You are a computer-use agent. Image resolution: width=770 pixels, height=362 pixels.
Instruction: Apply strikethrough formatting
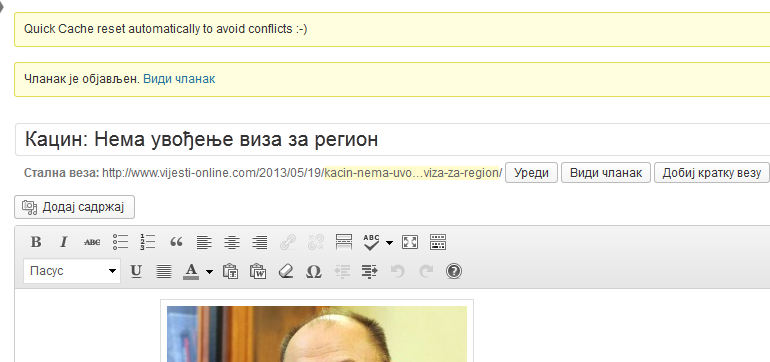(x=91, y=242)
